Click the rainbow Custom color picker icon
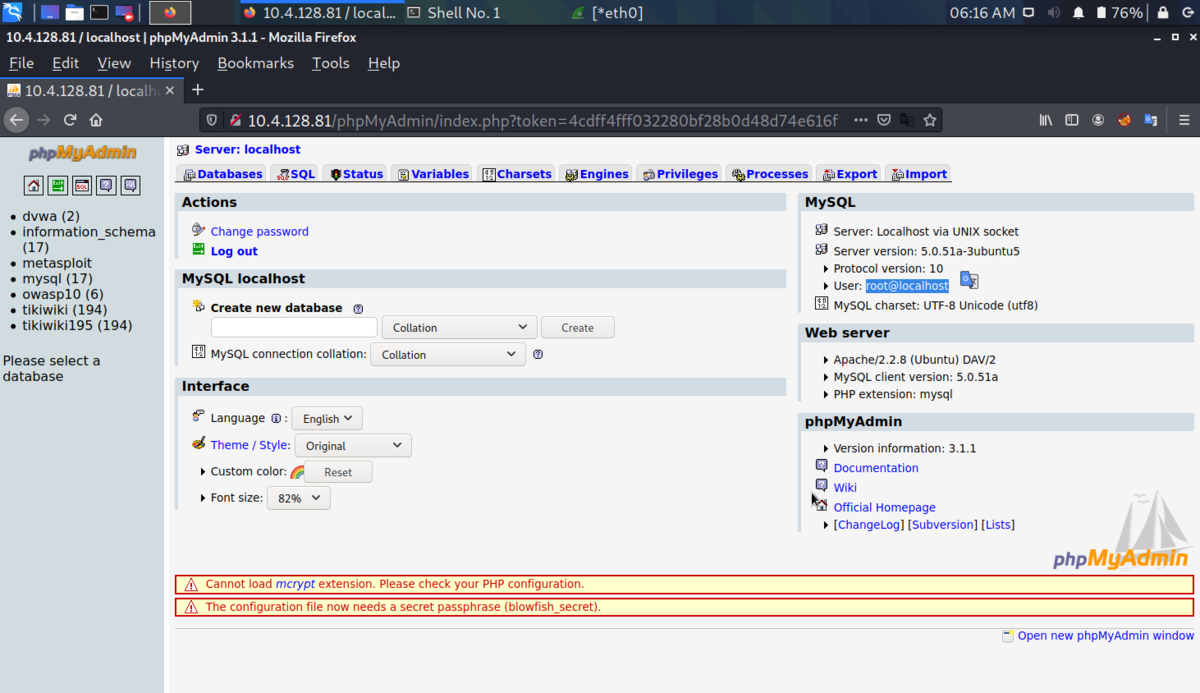1200x693 pixels. tap(297, 472)
